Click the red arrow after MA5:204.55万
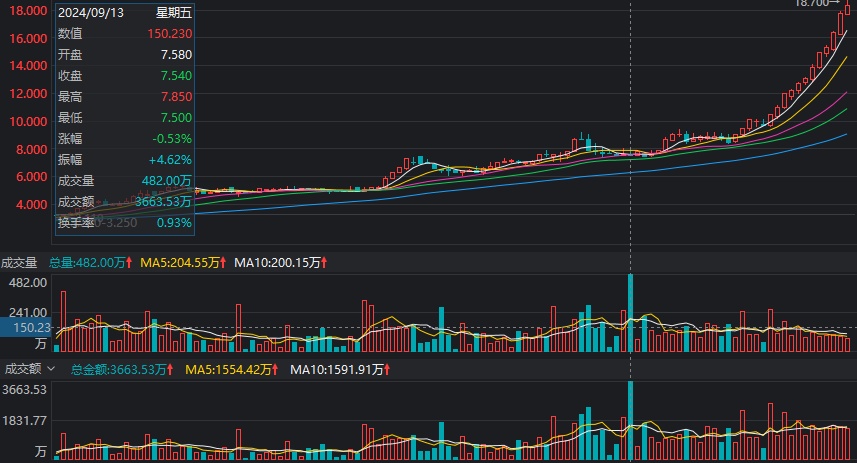Viewport: 857px width, 463px height. click(x=223, y=263)
